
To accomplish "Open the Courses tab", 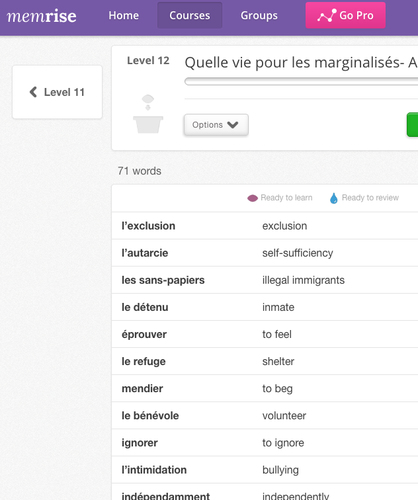I will (190, 15).
